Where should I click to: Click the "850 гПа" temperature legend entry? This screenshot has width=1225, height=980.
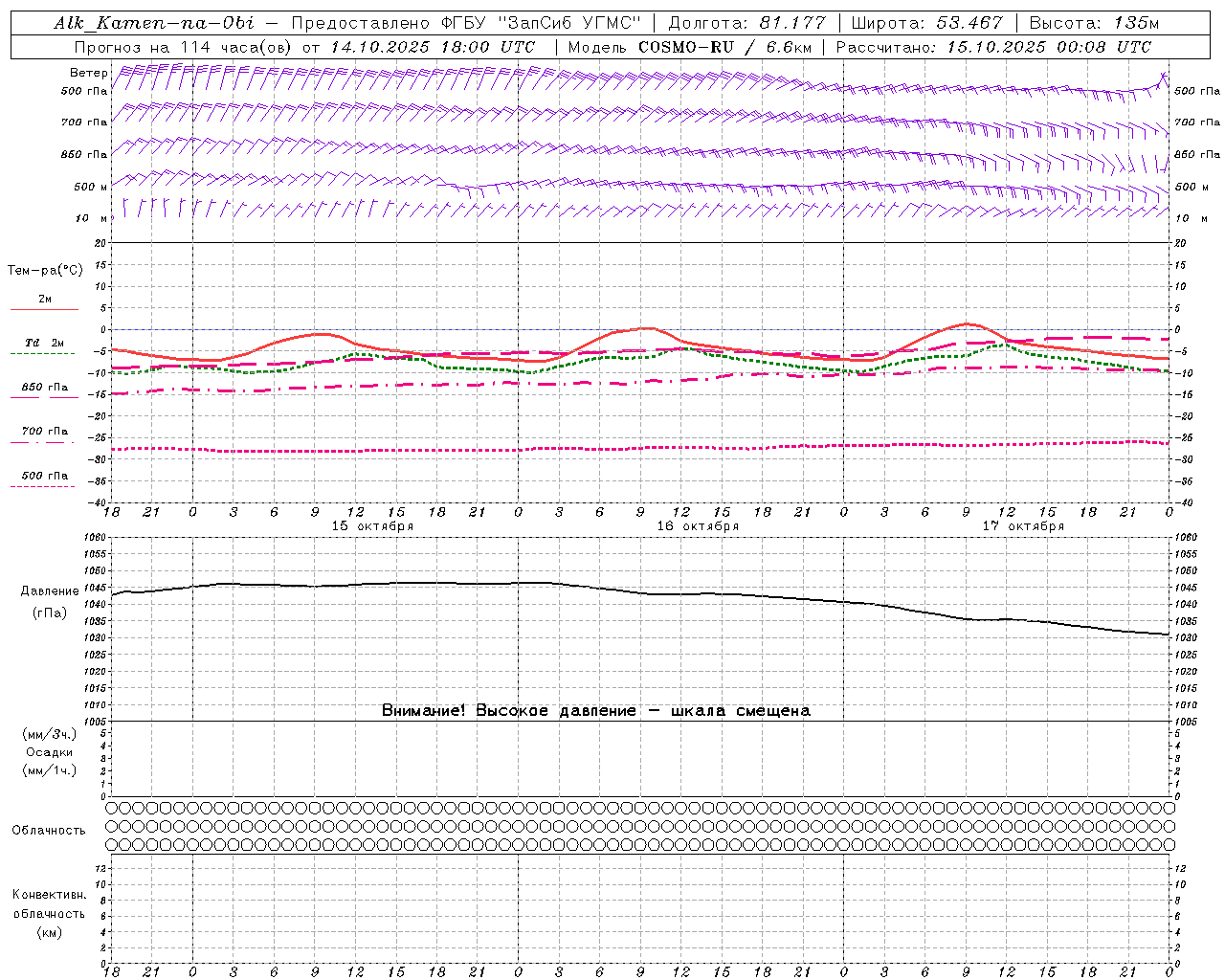click(x=45, y=388)
